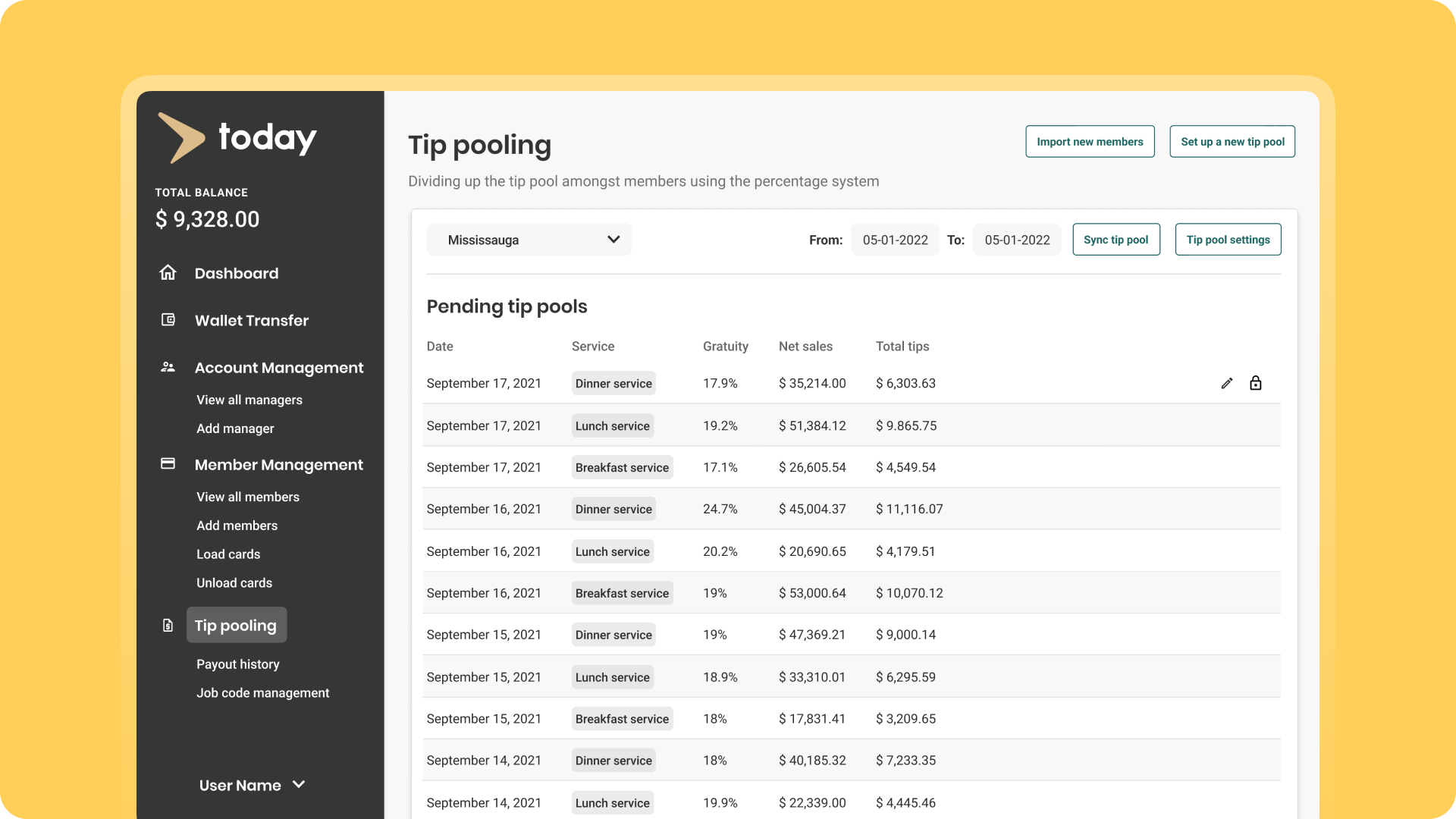The height and width of the screenshot is (819, 1456).
Task: Collapse the User Name menu chevron
Action: 299,786
